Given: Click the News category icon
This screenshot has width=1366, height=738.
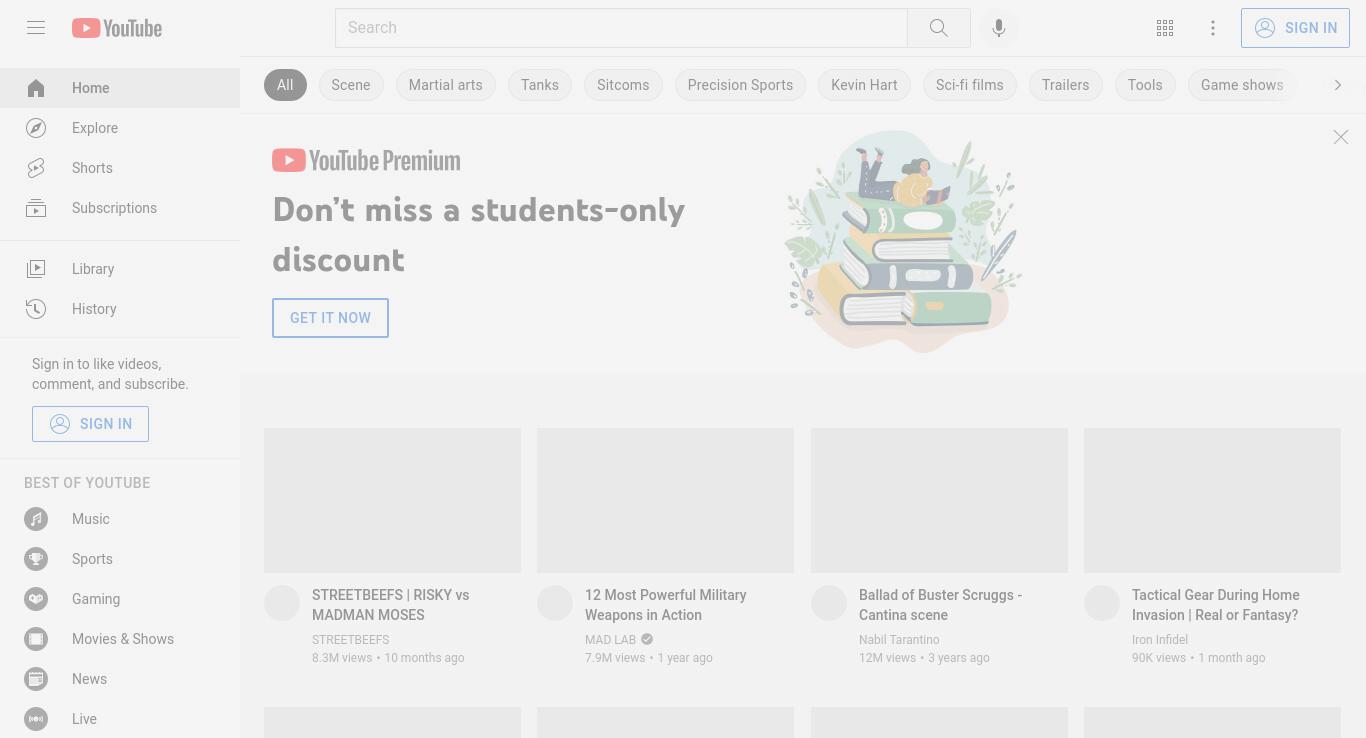Looking at the screenshot, I should pyautogui.click(x=36, y=679).
